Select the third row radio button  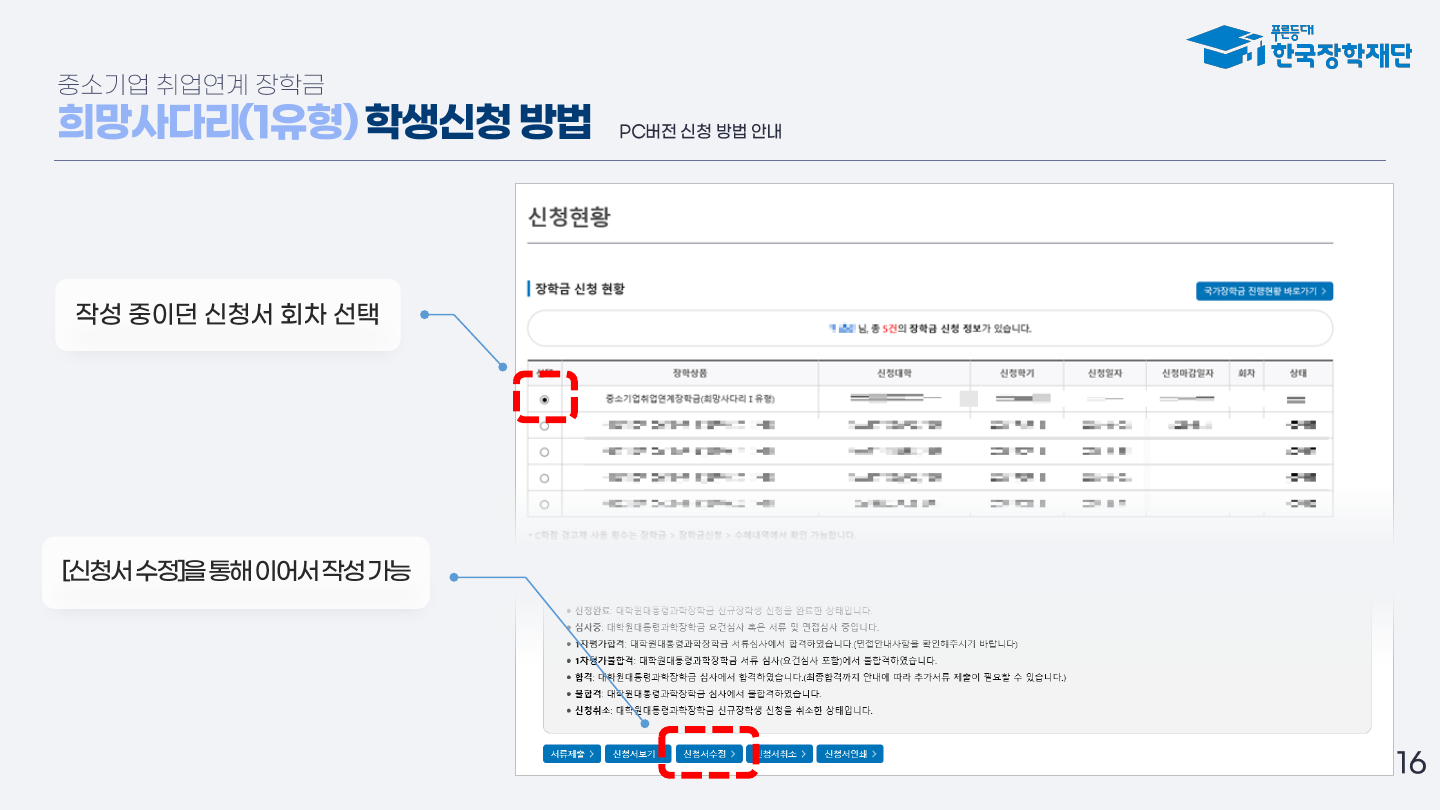[544, 452]
